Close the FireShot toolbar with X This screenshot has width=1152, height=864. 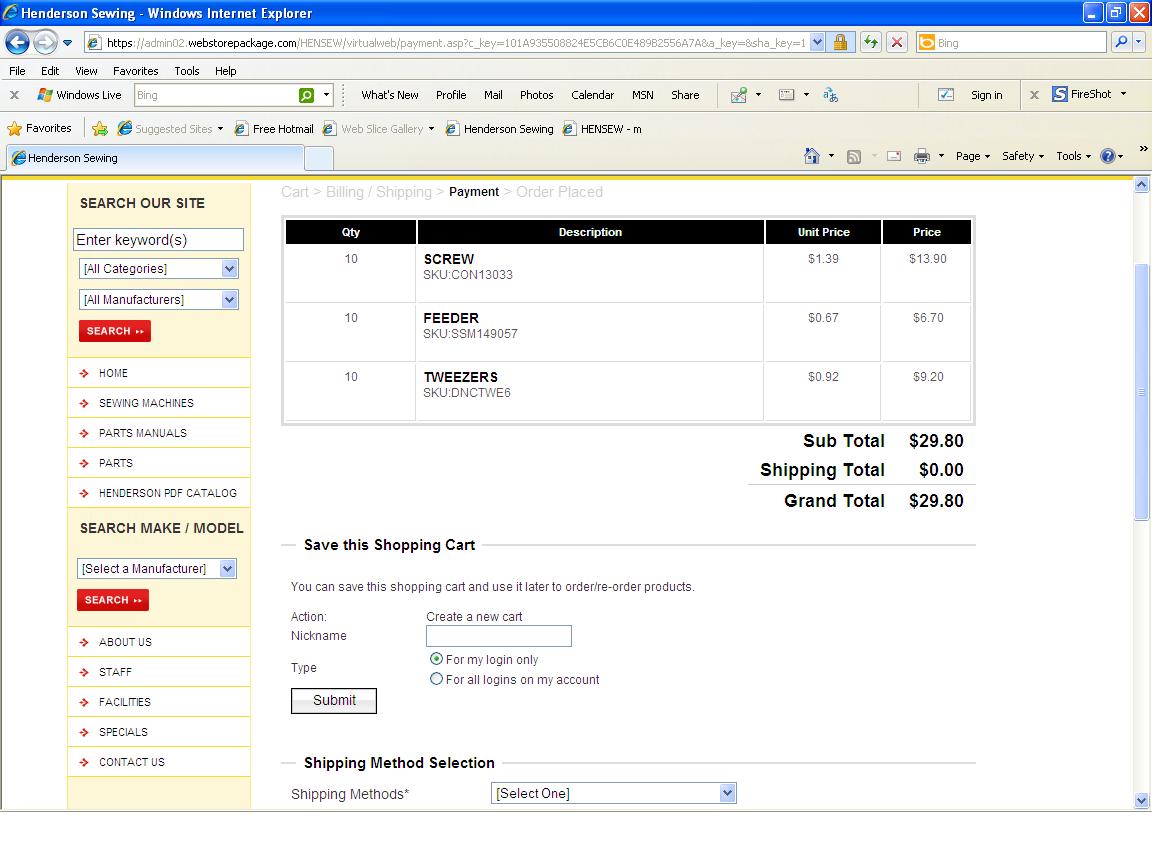coord(1034,95)
